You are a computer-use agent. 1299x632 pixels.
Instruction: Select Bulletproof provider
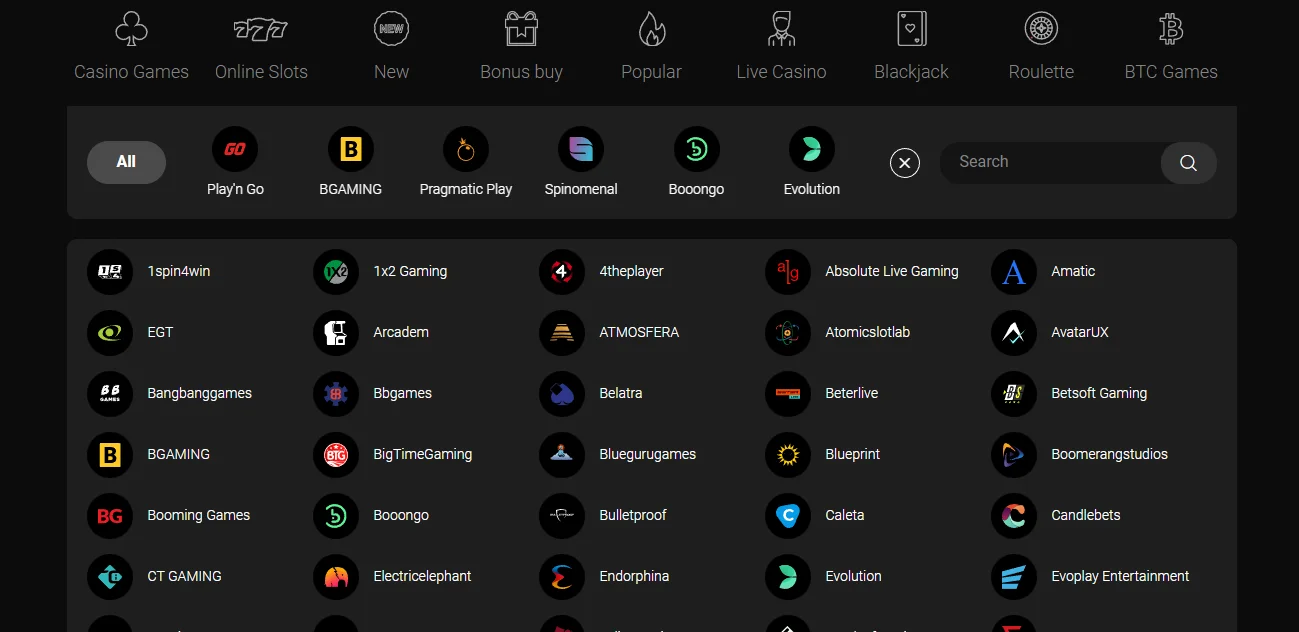[x=603, y=516]
